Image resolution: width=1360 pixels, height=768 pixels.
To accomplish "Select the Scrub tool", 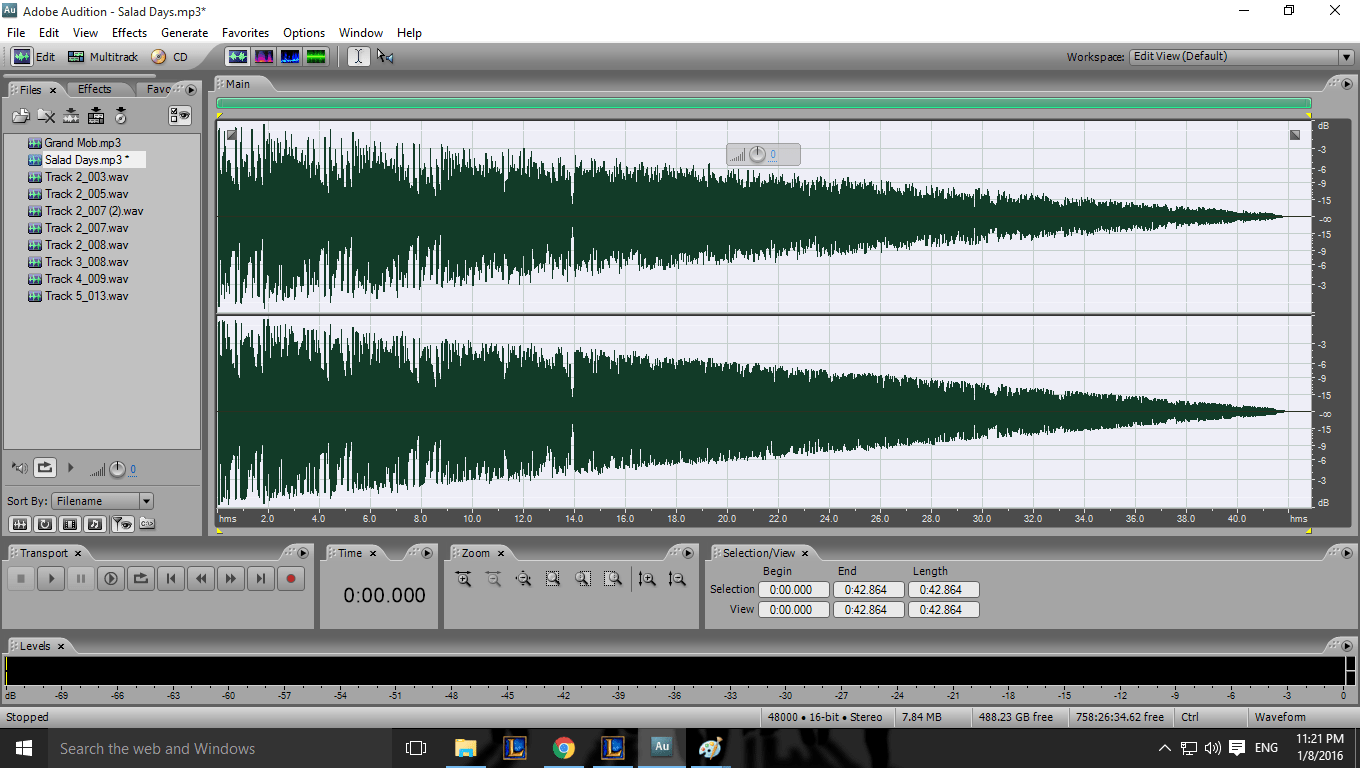I will (x=385, y=57).
